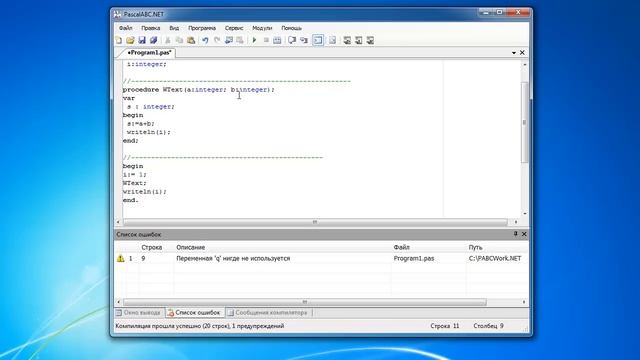Click the middle of three rightmost toolbar icons
The height and width of the screenshot is (360, 640).
coord(358,40)
